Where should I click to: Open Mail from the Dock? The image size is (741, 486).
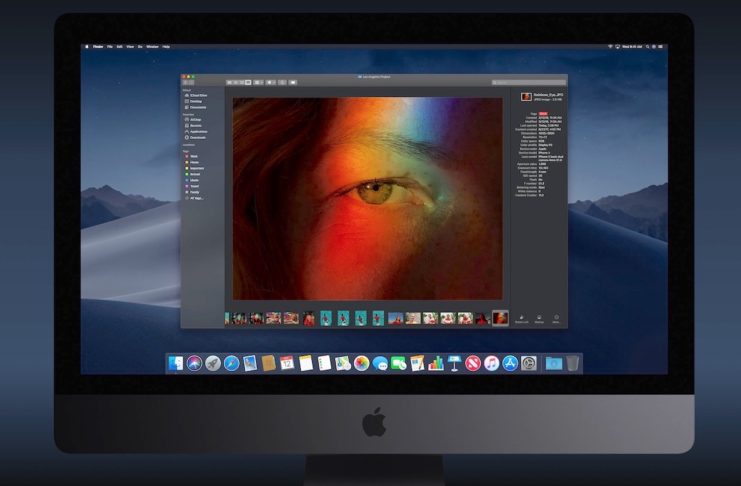[x=250, y=363]
